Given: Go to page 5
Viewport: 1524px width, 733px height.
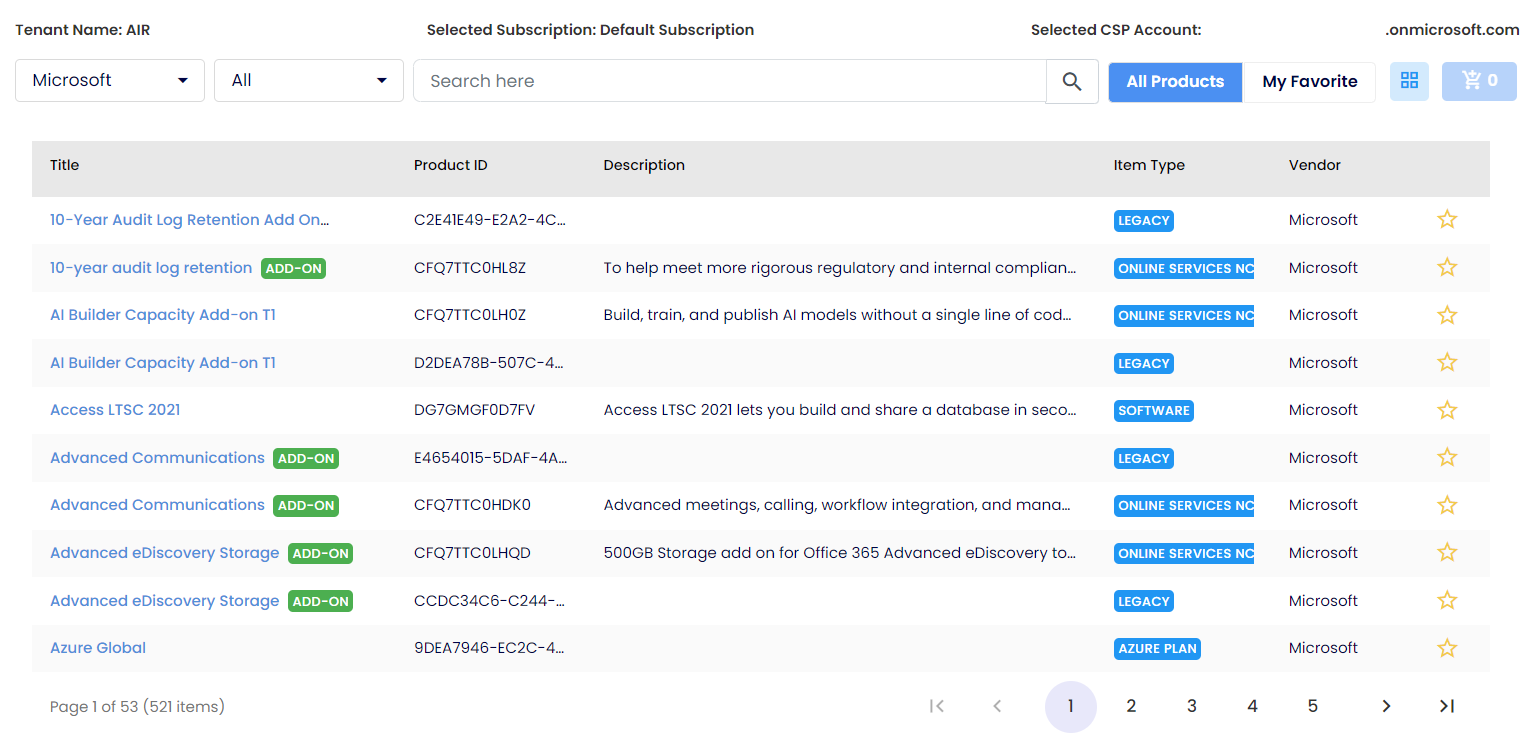Looking at the screenshot, I should coord(1313,707).
